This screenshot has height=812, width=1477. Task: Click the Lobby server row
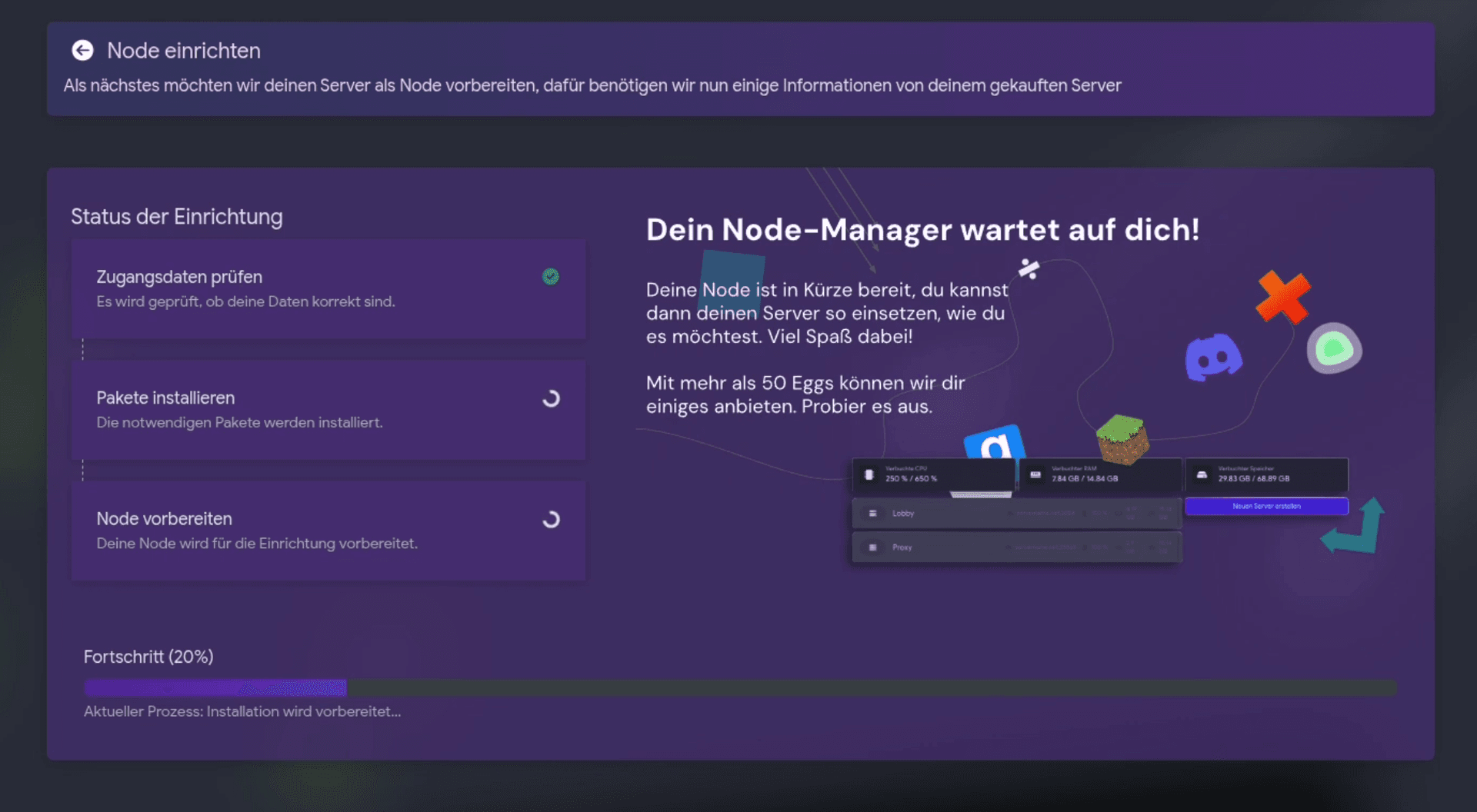pos(1016,513)
